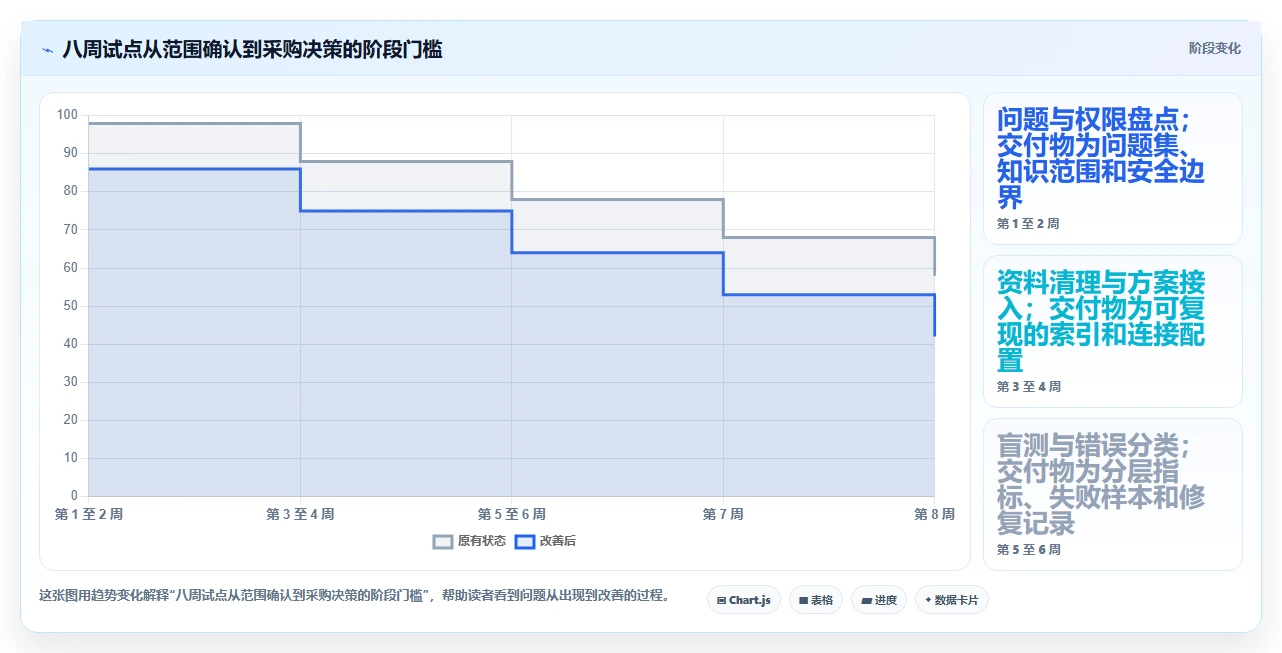Click x-axis label 第 8 周
1282x653 pixels.
pyautogui.click(x=934, y=514)
